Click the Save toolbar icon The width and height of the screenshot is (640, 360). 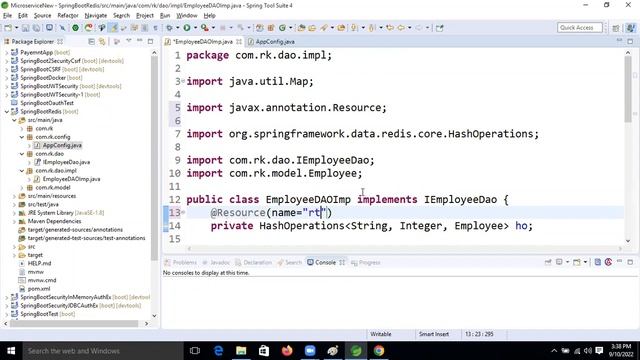(25, 28)
